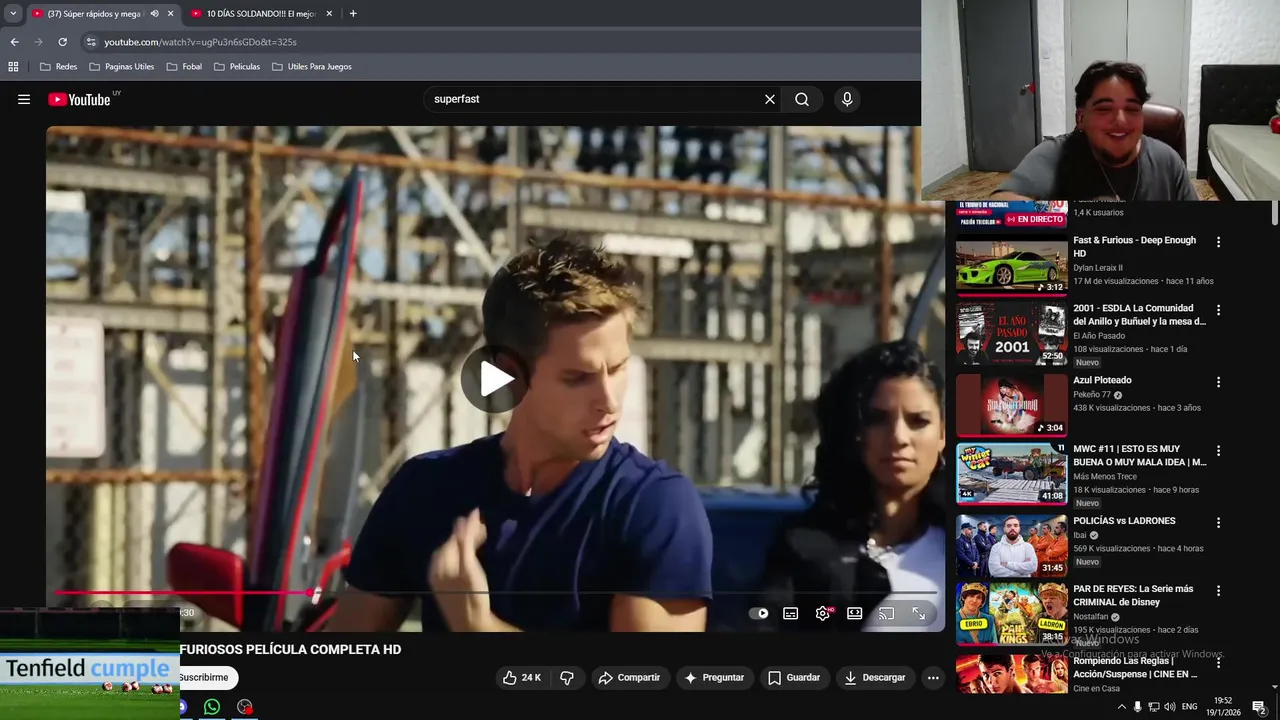Play the paused video with center play button
The image size is (1280, 720).
(496, 378)
